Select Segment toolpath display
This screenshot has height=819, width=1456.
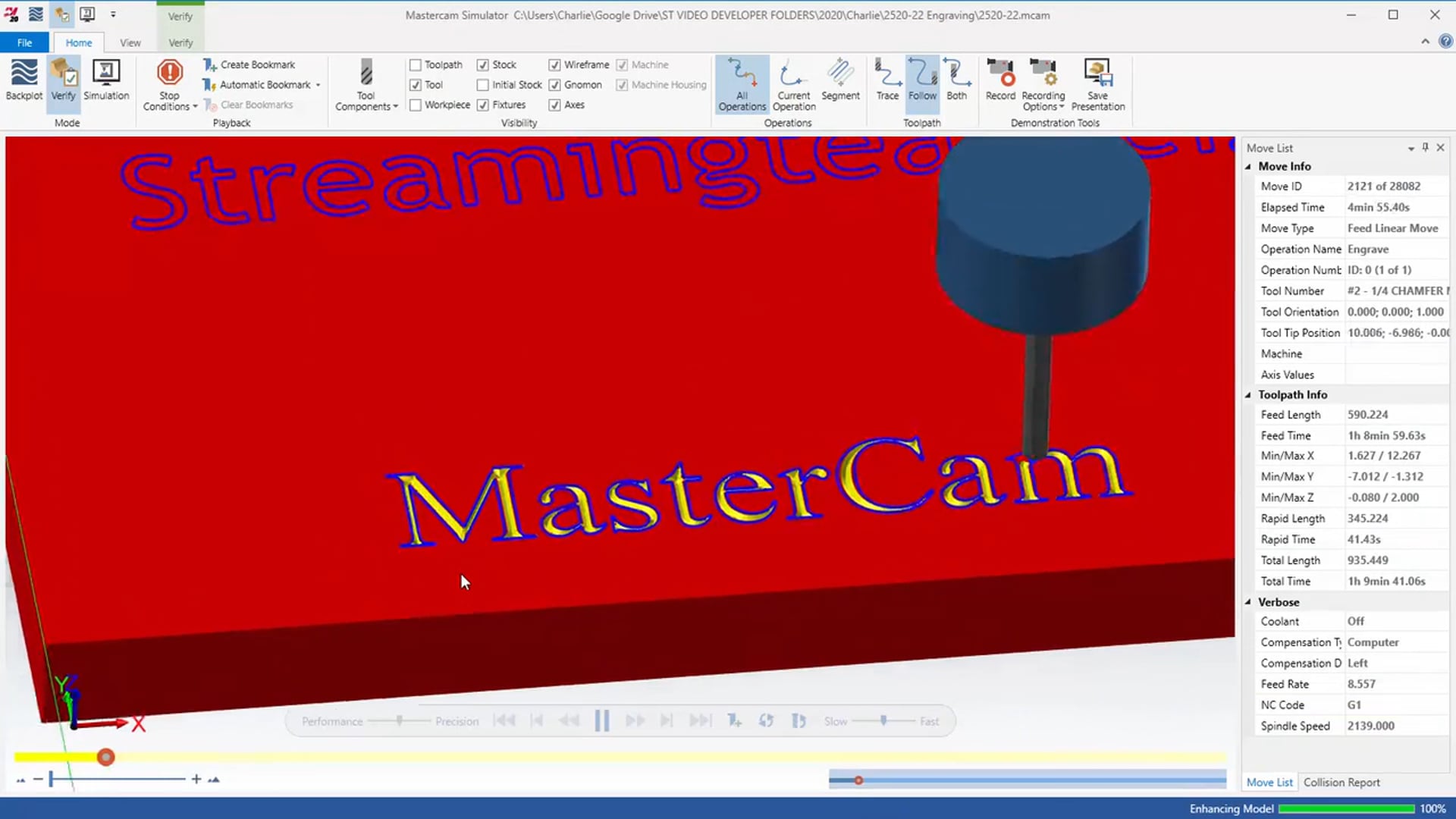pyautogui.click(x=840, y=80)
